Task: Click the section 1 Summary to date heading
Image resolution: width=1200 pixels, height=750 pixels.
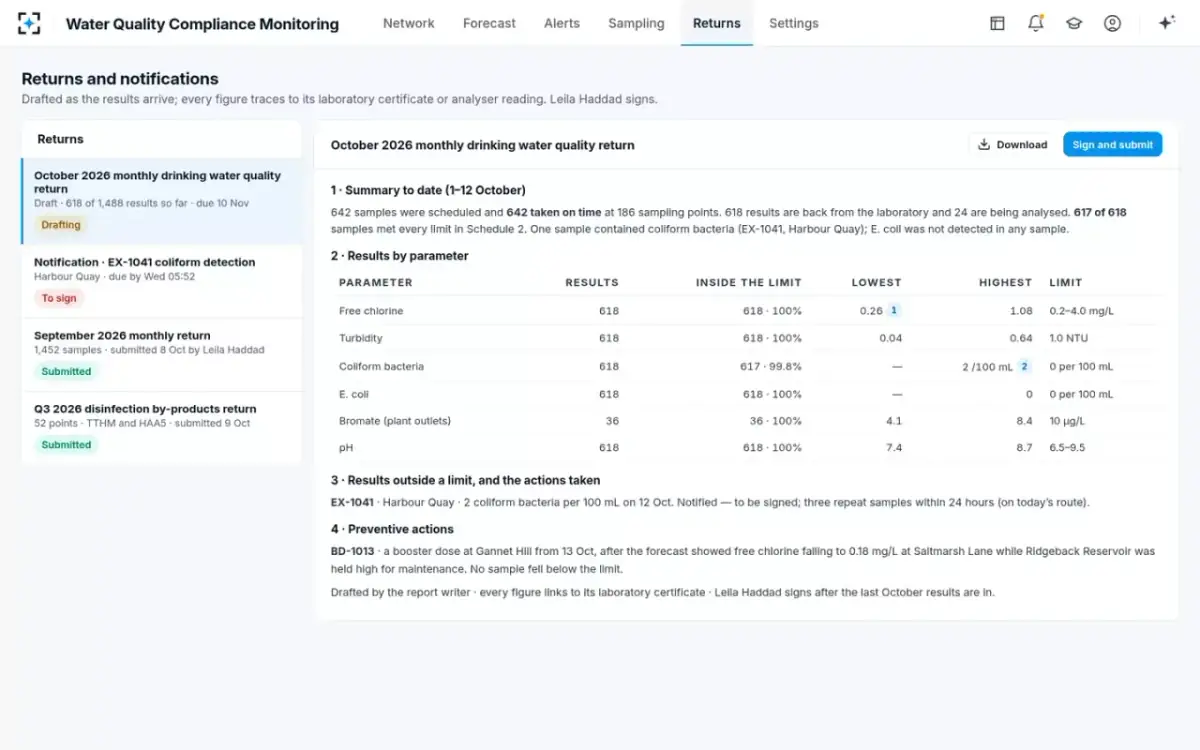Action: (x=428, y=190)
